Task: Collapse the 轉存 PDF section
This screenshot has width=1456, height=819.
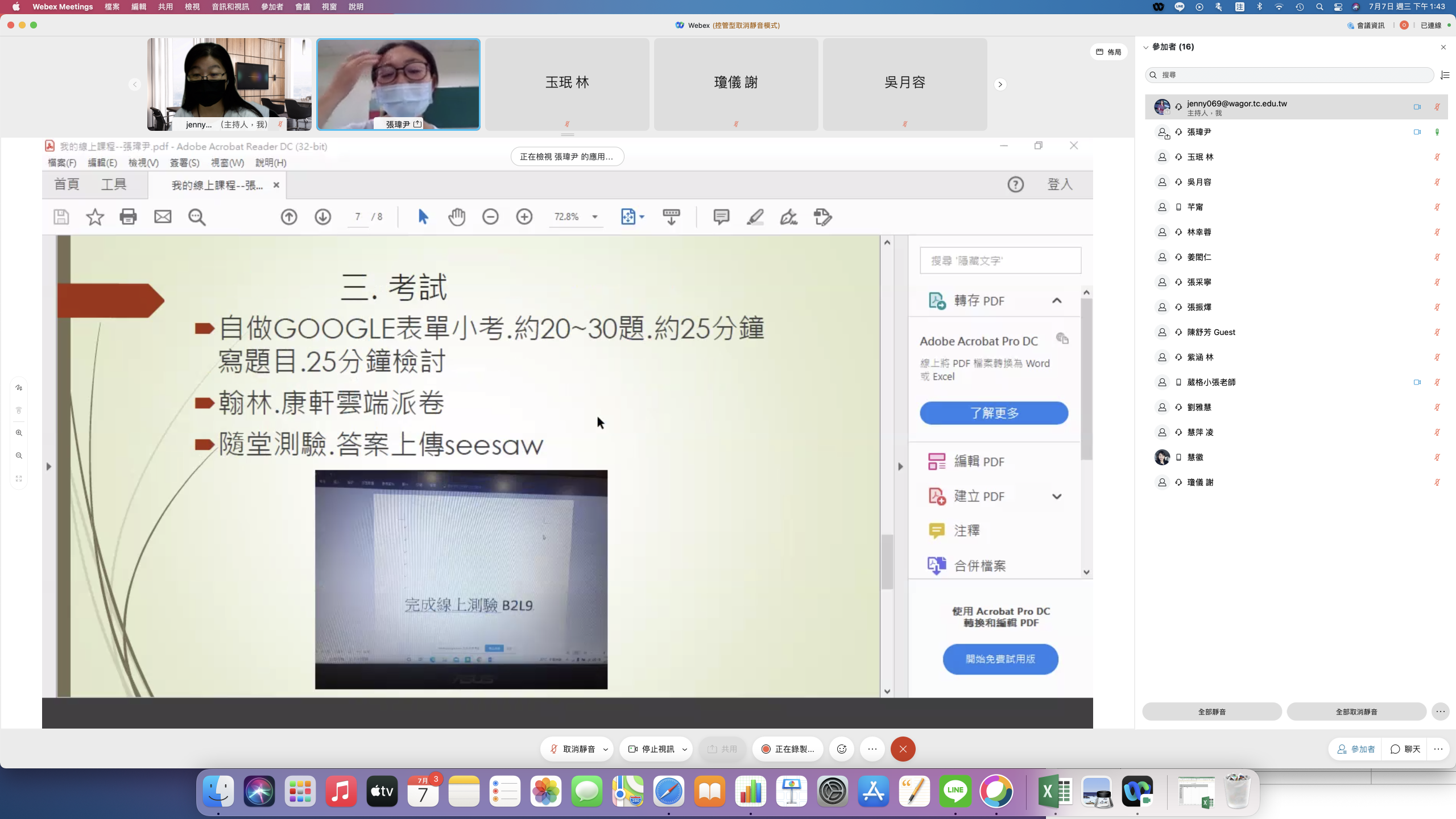Action: [1057, 301]
